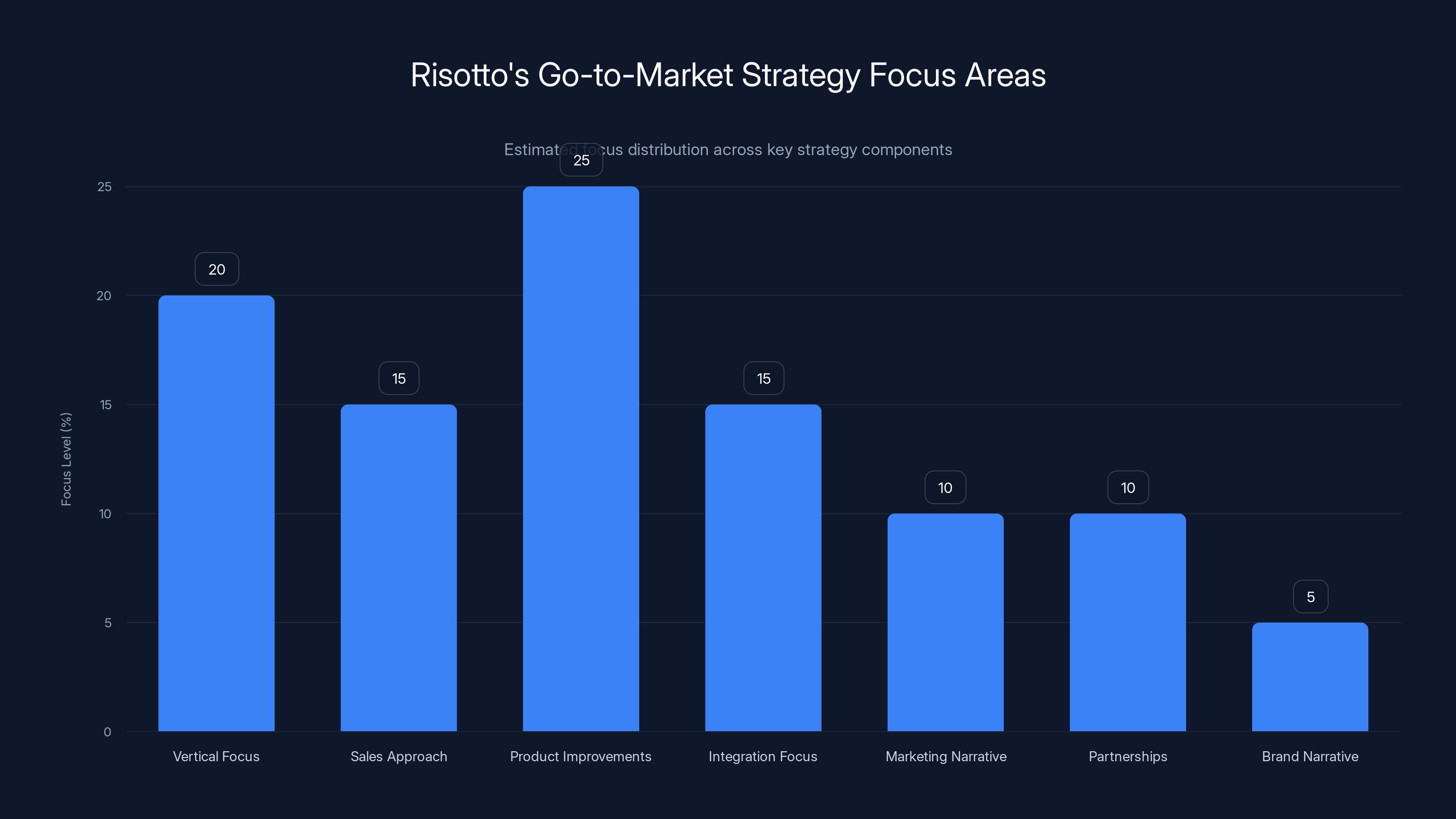Click the value label showing 25

click(x=581, y=161)
